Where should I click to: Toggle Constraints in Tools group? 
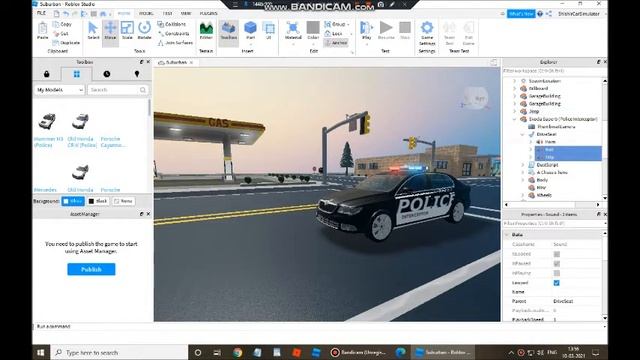click(173, 33)
